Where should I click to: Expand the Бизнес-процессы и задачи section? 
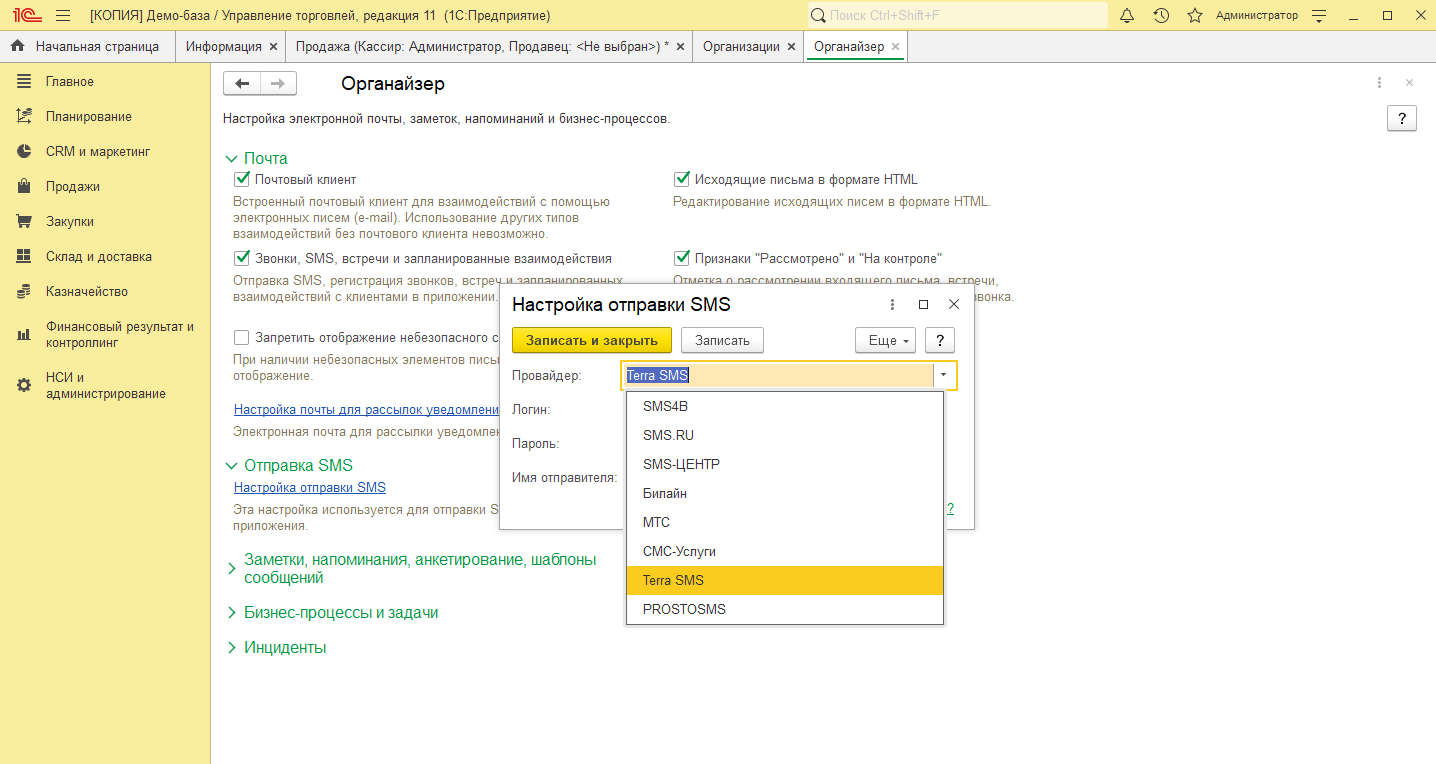pos(340,612)
